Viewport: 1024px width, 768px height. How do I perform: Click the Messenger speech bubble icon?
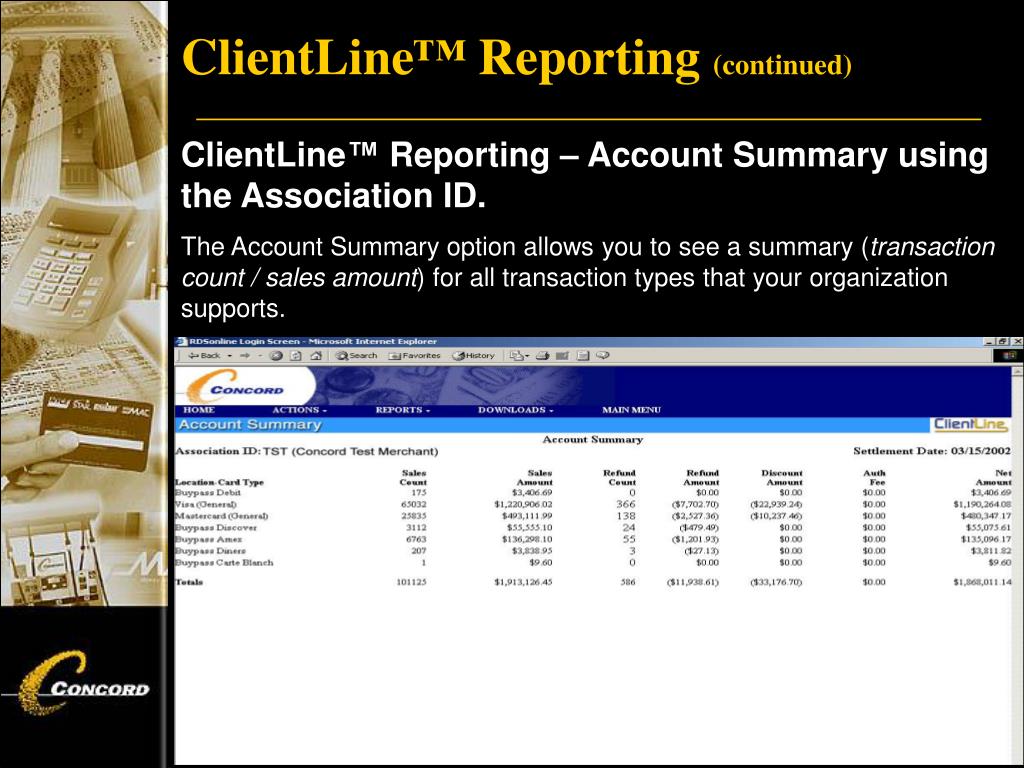coord(603,355)
